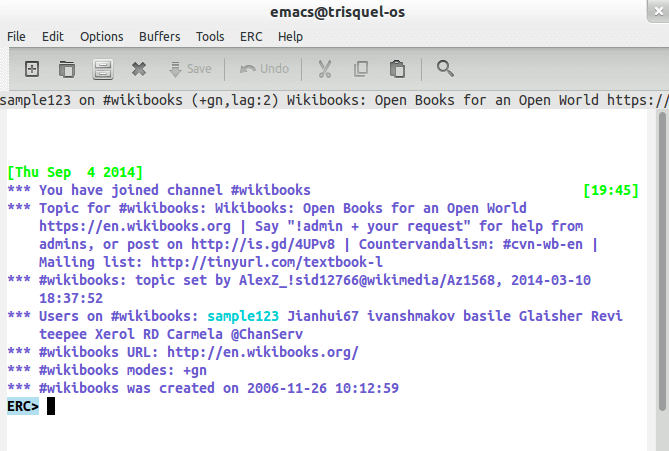
Task: Open the File menu
Action: tap(17, 36)
